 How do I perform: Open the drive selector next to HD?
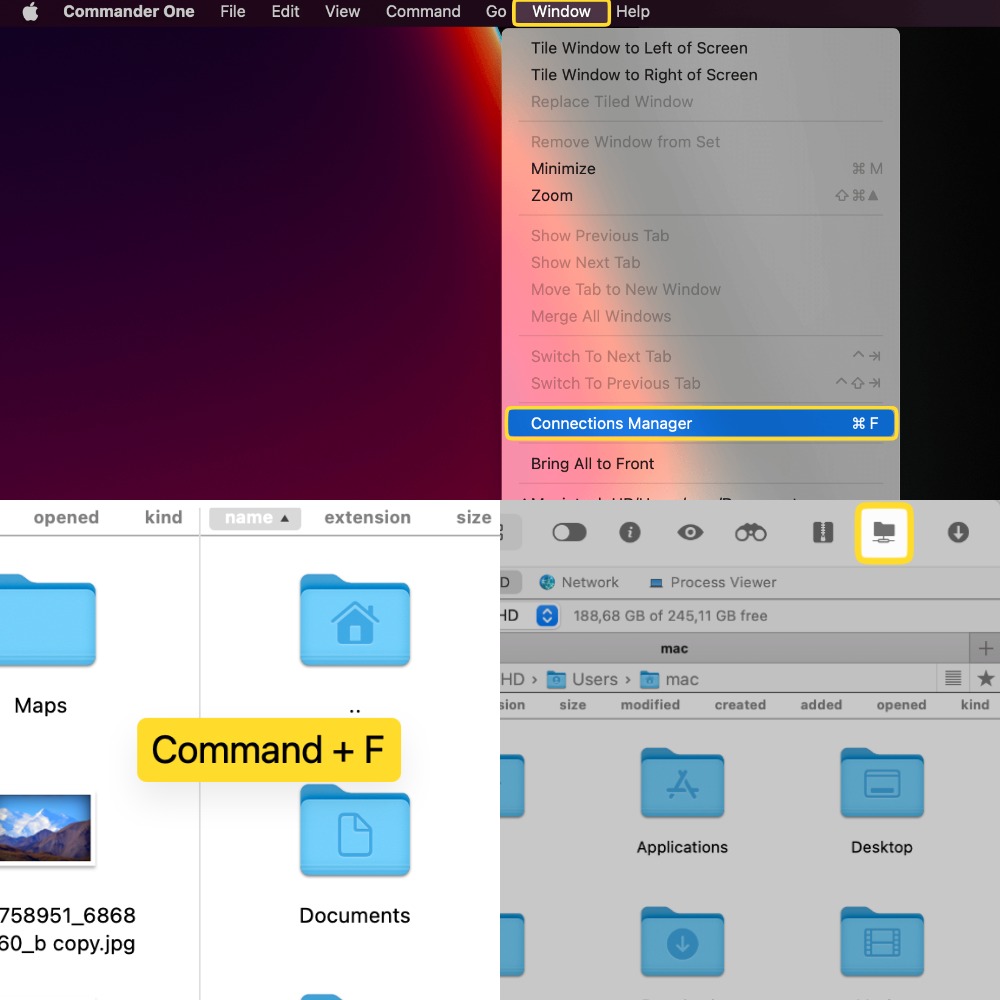(546, 615)
